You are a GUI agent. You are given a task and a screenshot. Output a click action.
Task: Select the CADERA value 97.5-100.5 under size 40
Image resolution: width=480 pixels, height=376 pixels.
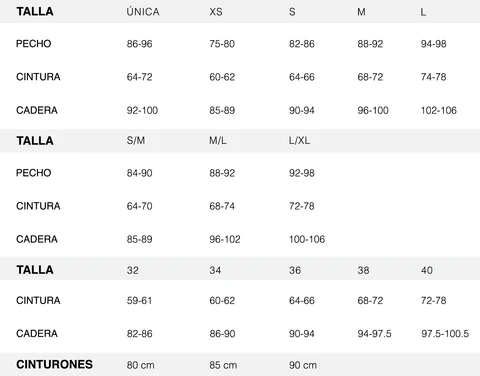pos(445,334)
